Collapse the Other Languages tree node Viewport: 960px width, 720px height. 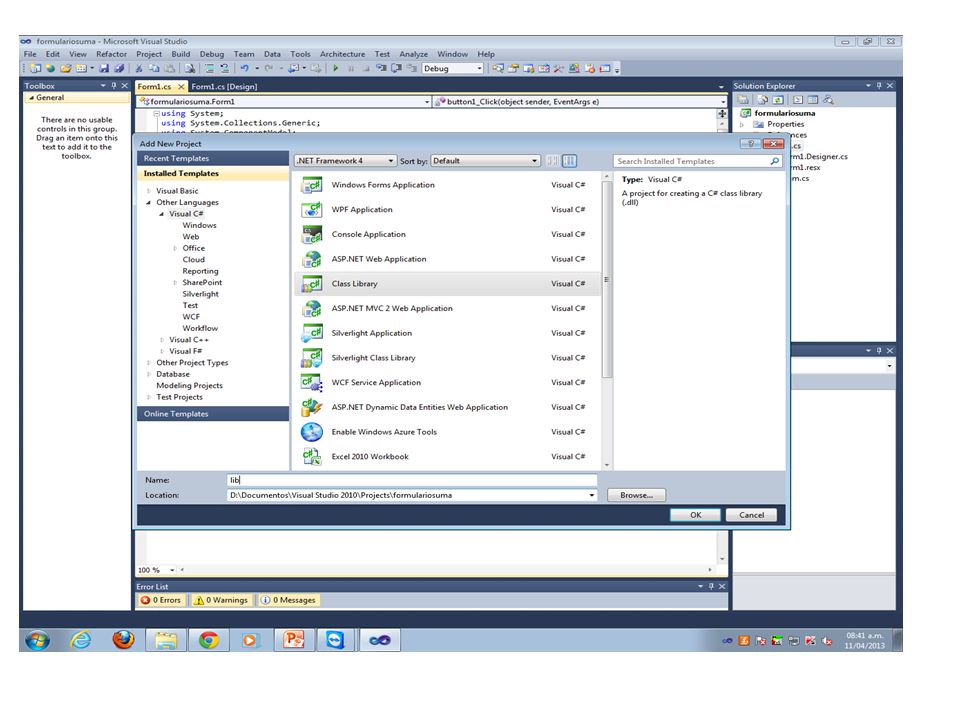(149, 203)
